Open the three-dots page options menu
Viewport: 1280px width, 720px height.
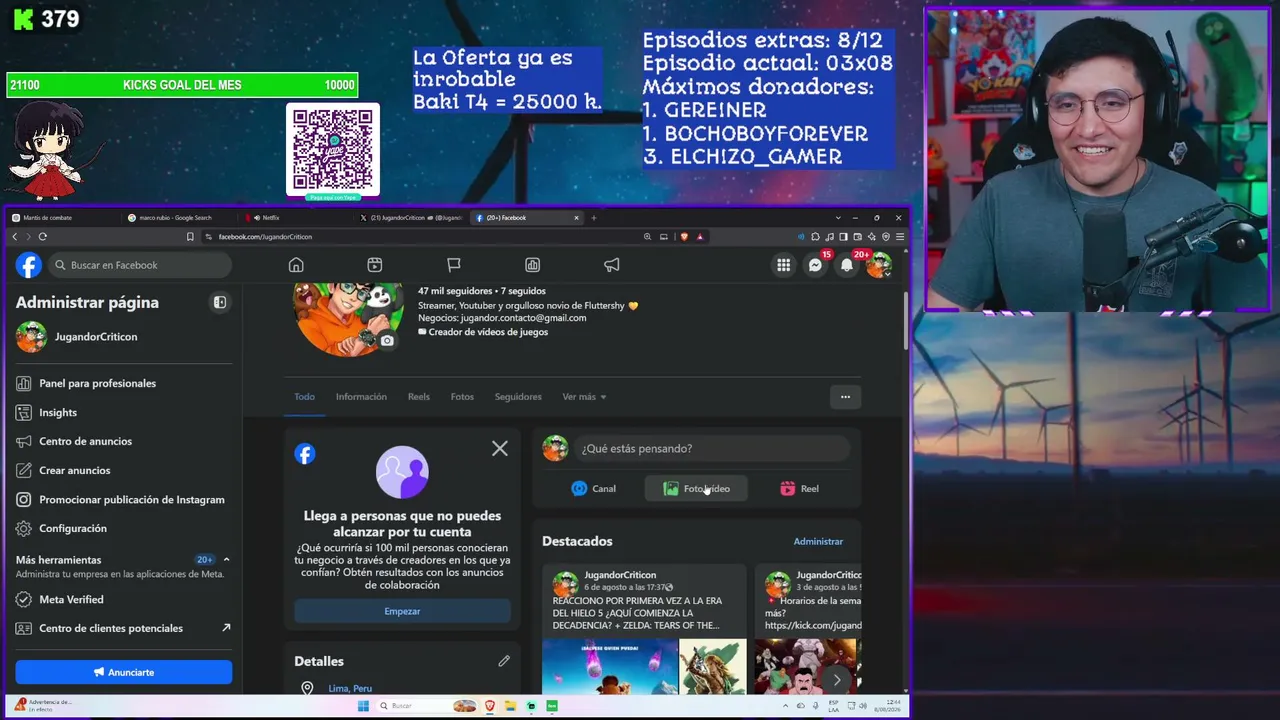click(x=845, y=397)
